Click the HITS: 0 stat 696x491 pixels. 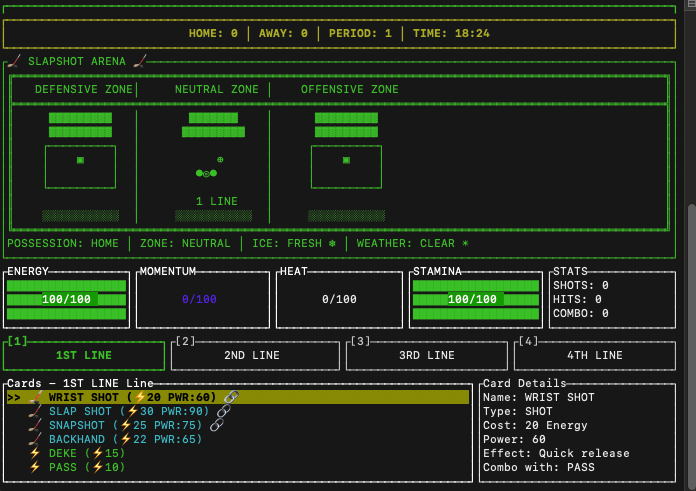click(577, 299)
